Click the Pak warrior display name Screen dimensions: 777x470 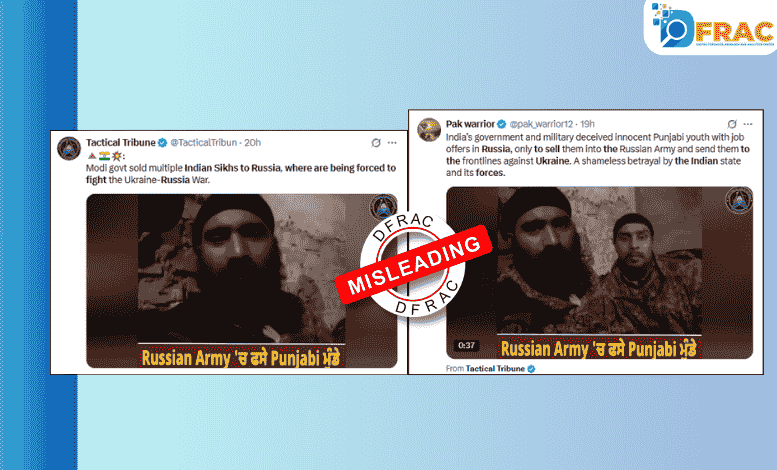point(470,124)
